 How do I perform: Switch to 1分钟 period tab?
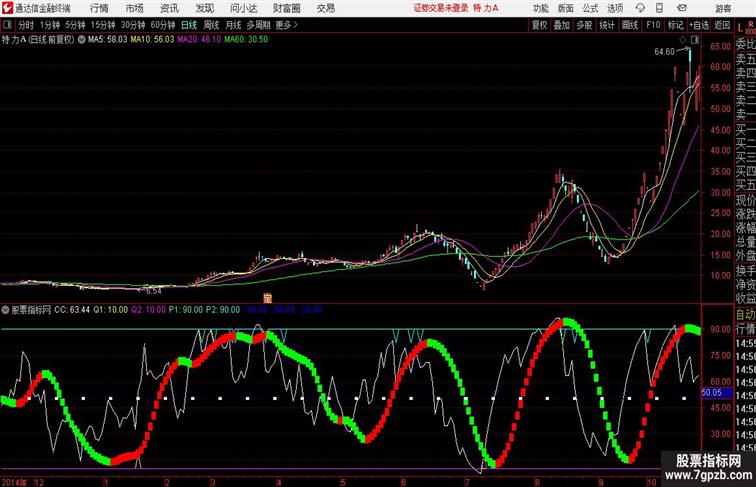coord(50,25)
